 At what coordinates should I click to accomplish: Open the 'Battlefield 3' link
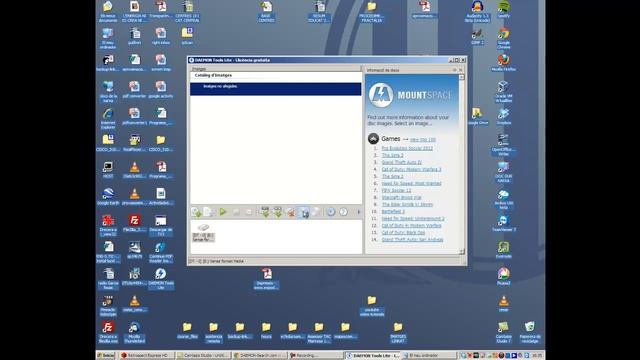point(393,211)
